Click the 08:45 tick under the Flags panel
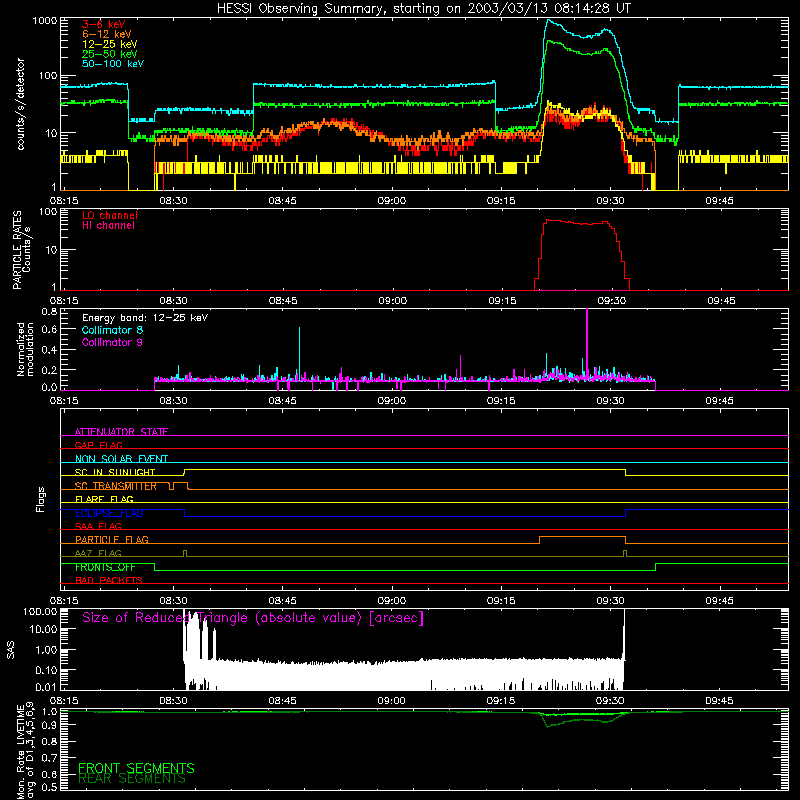 pyautogui.click(x=282, y=601)
